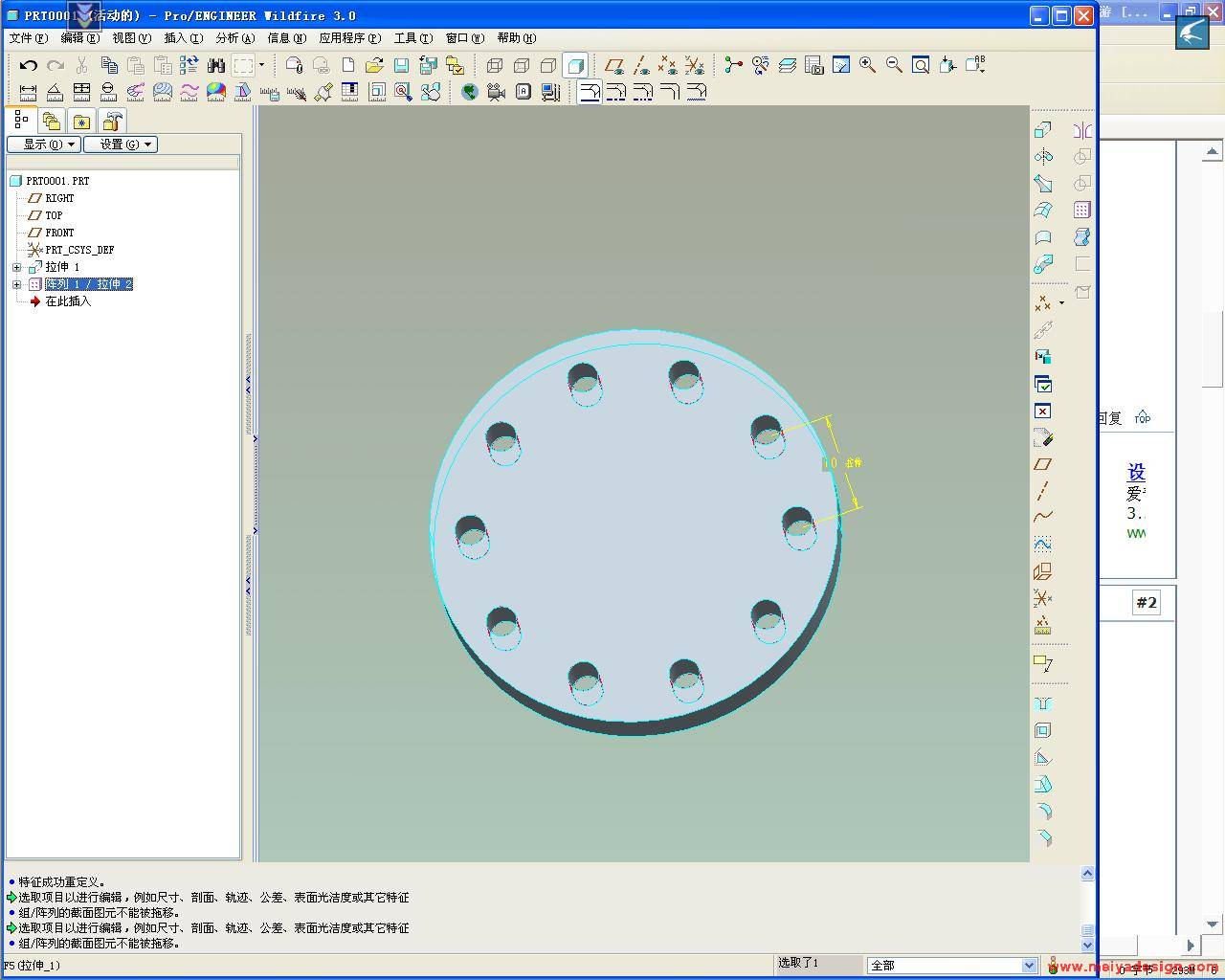Viewport: 1225px width, 980px height.
Task: Save the model with floppy icon
Action: (401, 65)
